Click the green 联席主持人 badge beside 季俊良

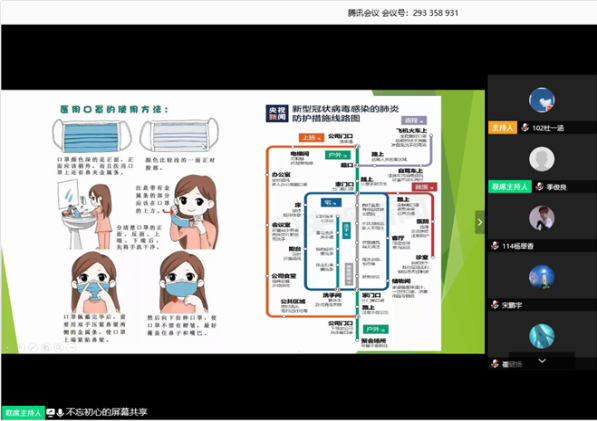point(510,187)
